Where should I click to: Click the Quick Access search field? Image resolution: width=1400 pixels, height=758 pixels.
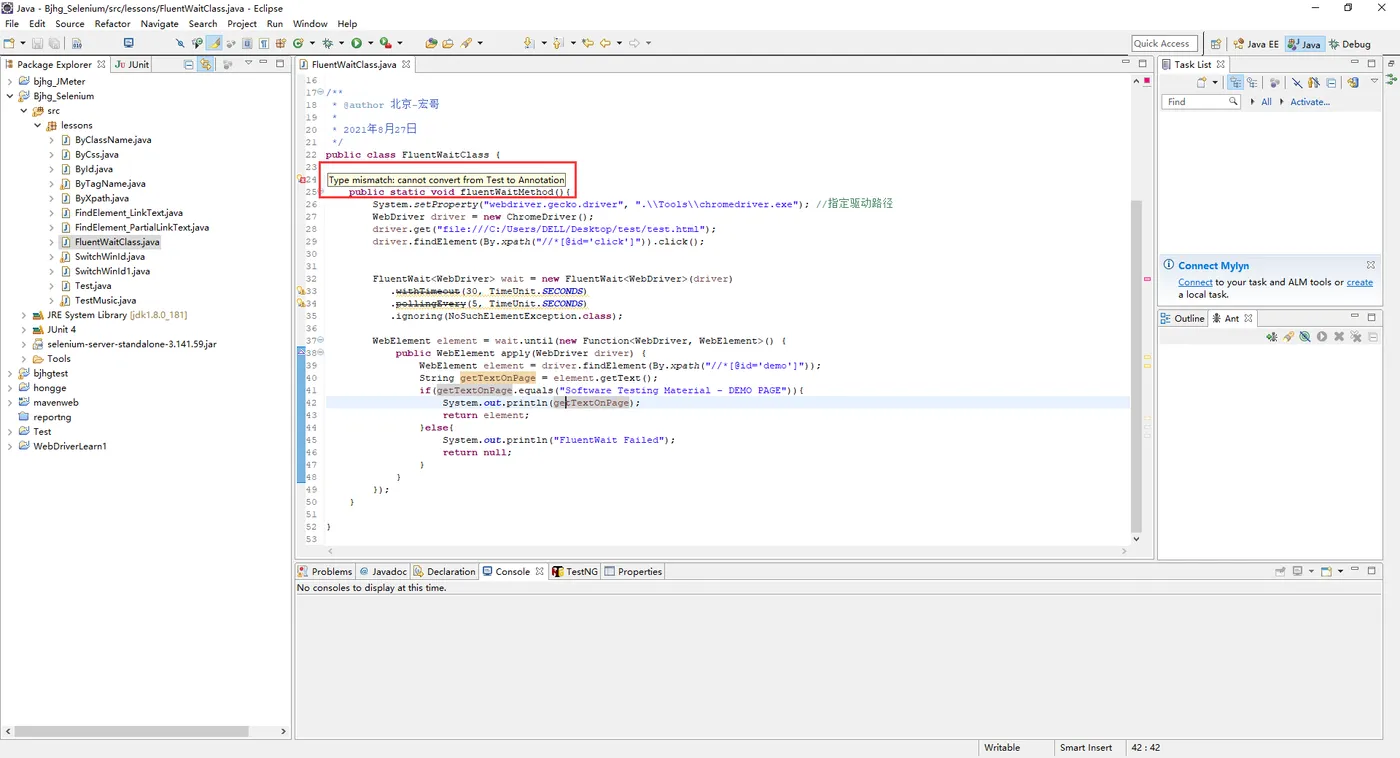click(1165, 44)
